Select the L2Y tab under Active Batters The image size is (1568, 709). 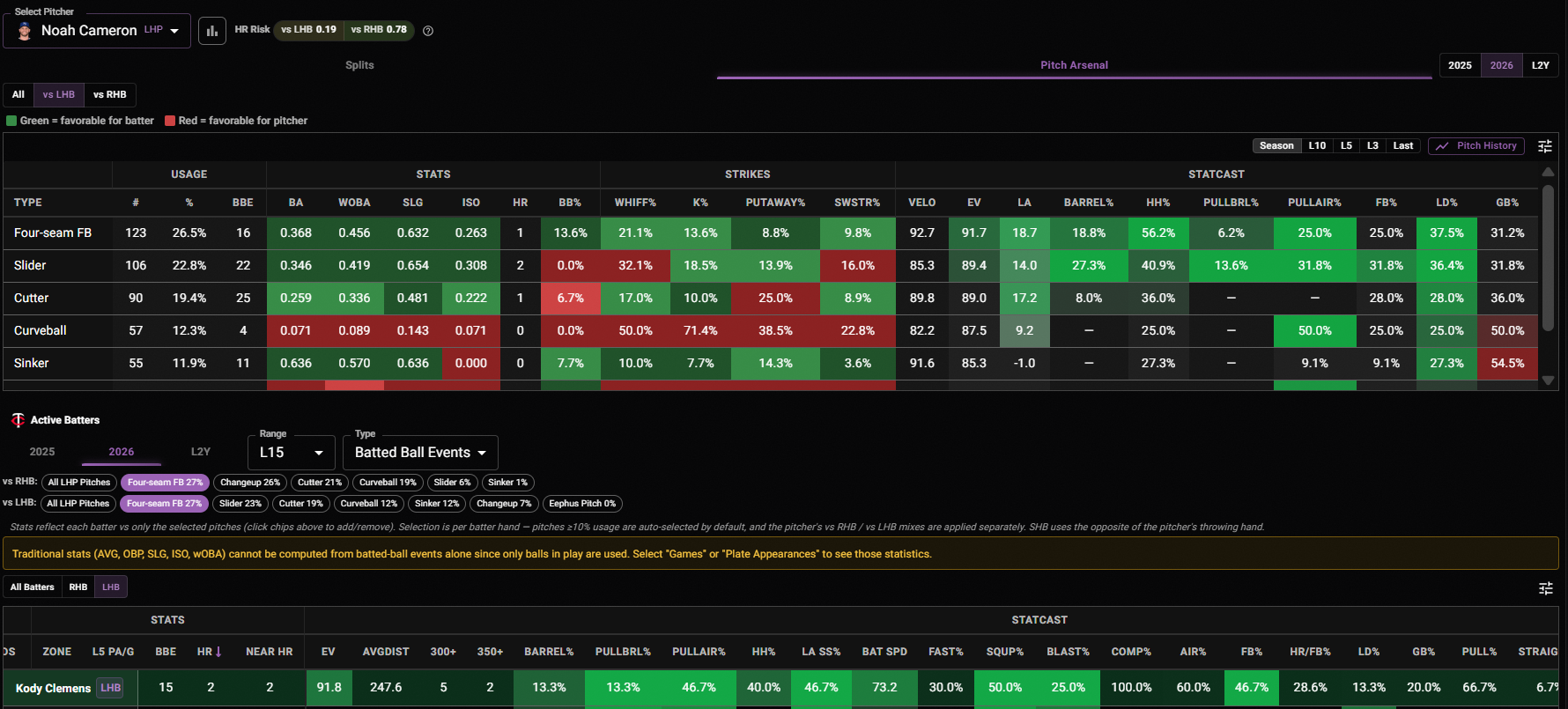pos(201,452)
